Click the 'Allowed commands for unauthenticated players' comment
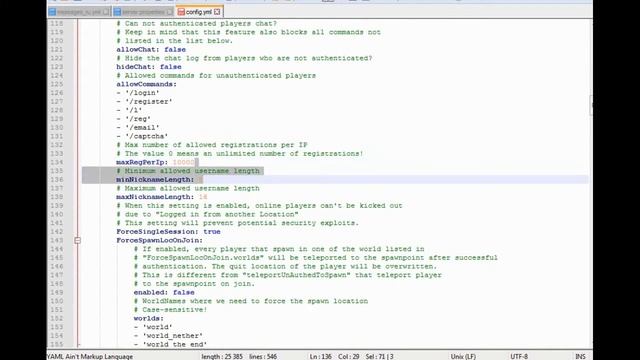The height and width of the screenshot is (360, 640). coord(216,76)
